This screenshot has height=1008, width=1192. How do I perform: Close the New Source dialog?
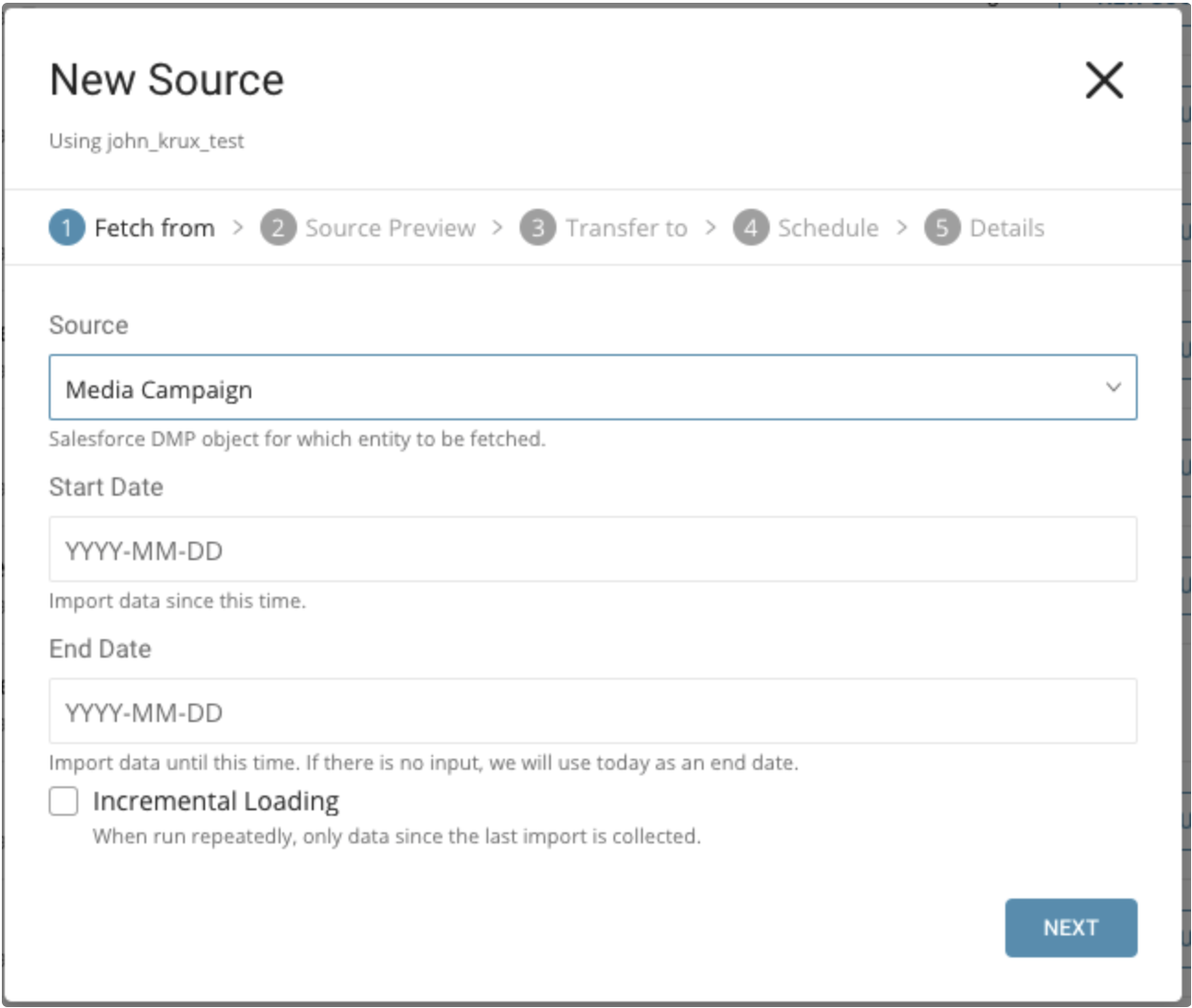[1104, 80]
